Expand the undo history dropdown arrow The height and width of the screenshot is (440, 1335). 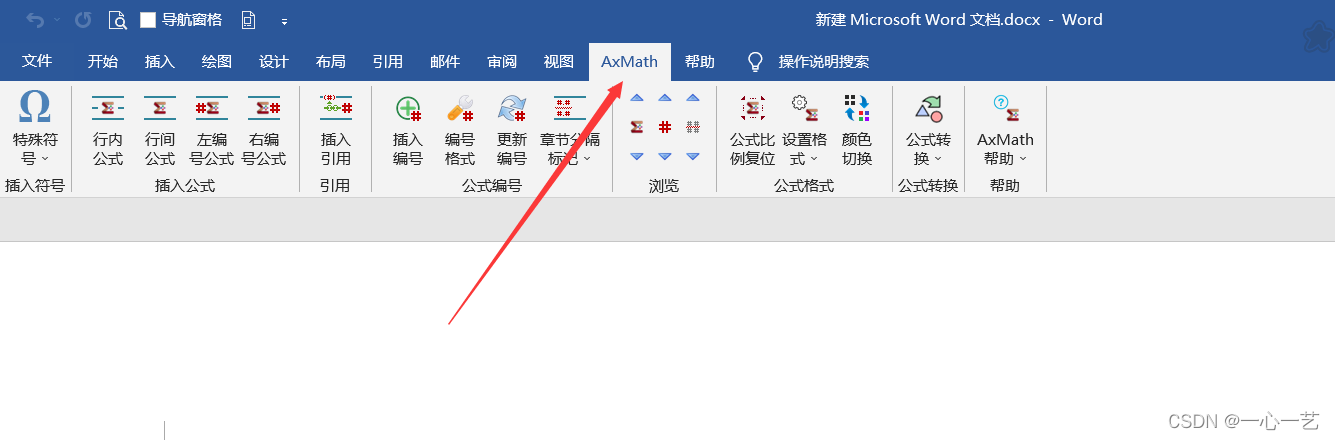coord(56,20)
